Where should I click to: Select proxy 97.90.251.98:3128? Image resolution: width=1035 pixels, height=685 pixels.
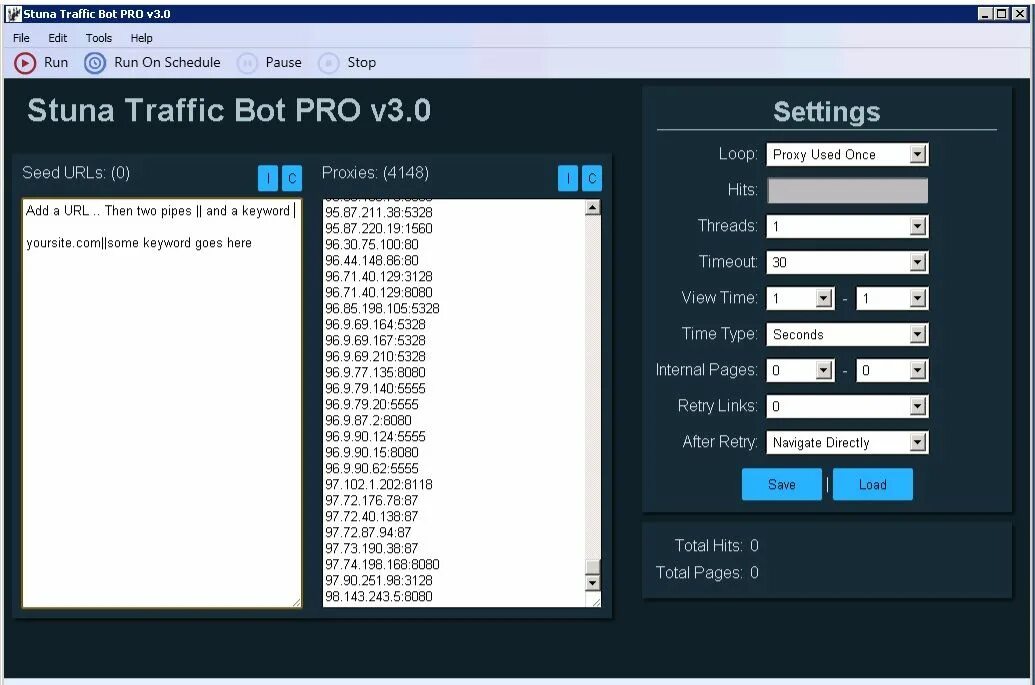379,581
